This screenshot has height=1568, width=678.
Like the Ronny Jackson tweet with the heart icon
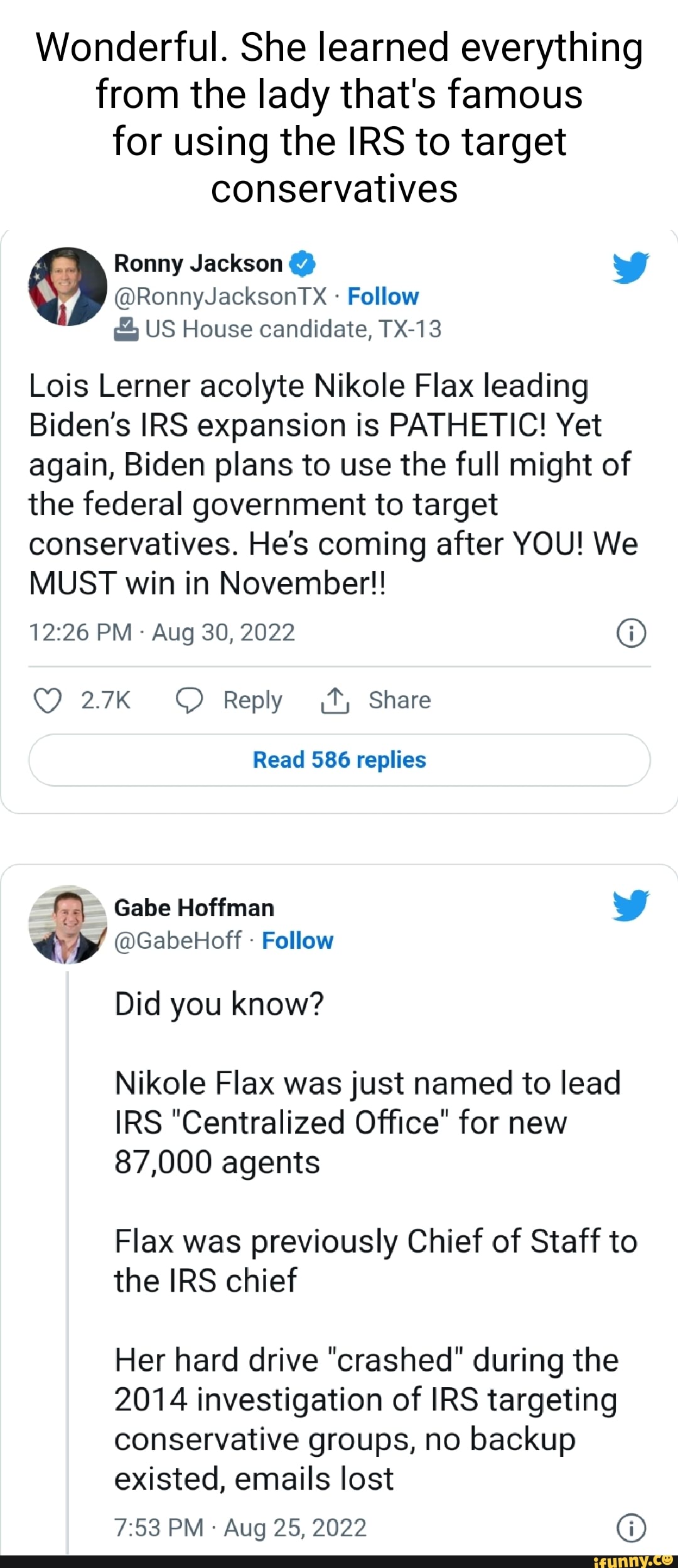pyautogui.click(x=47, y=700)
